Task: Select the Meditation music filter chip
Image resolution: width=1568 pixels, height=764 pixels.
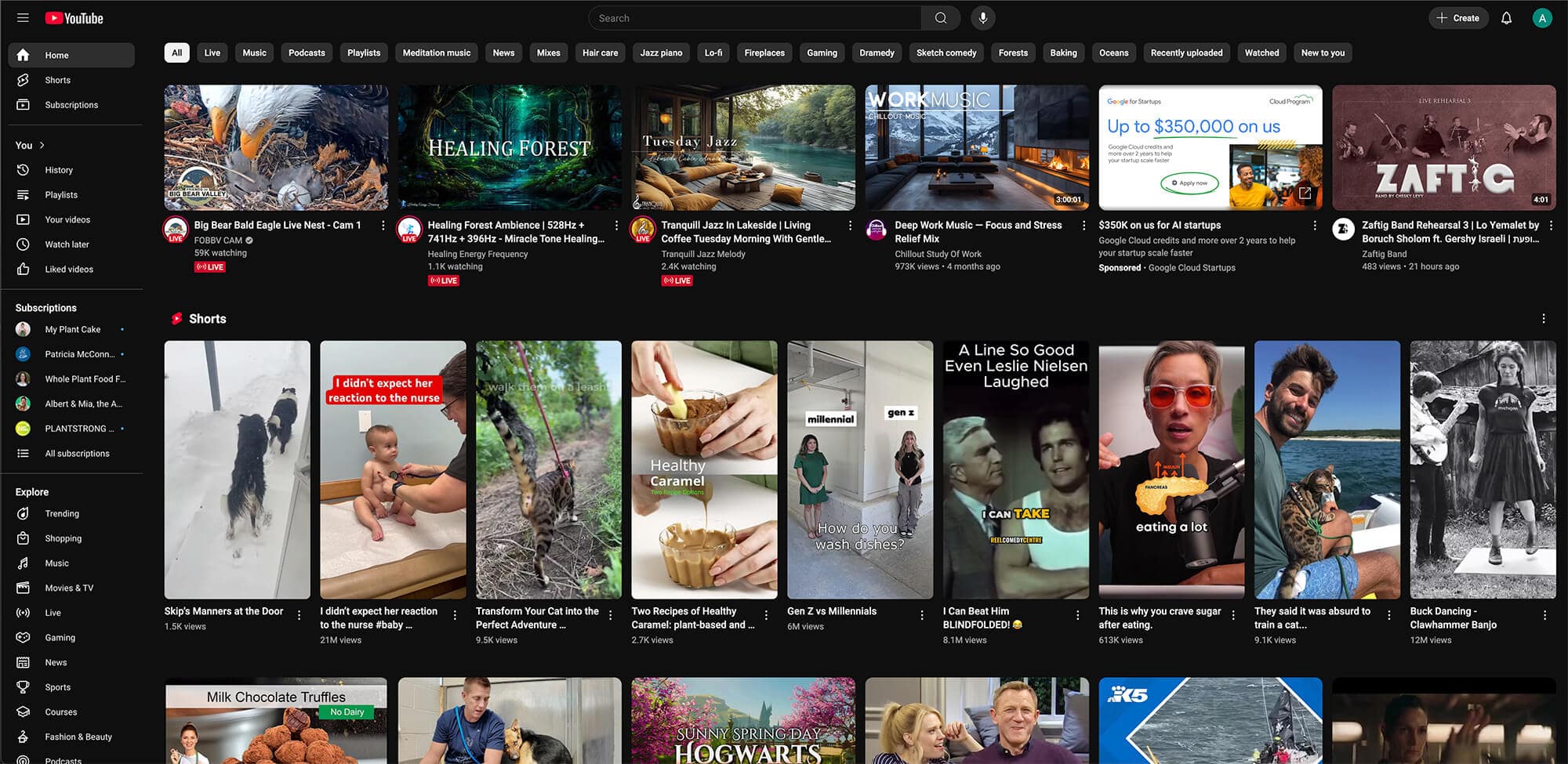Action: (437, 53)
